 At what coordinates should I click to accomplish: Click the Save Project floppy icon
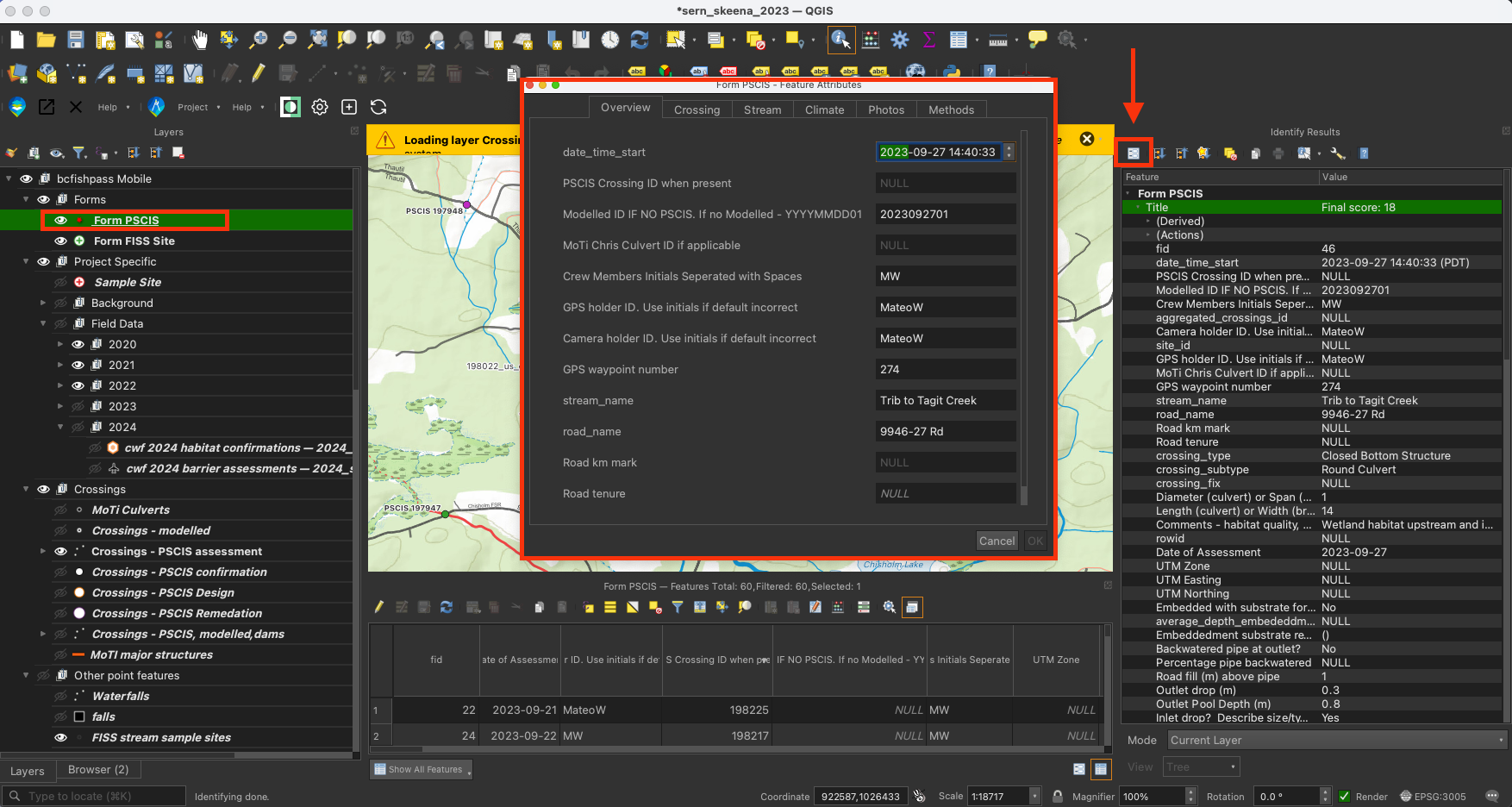click(76, 39)
